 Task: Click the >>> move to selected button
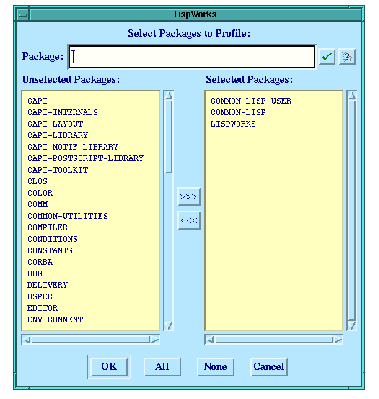coord(189,196)
